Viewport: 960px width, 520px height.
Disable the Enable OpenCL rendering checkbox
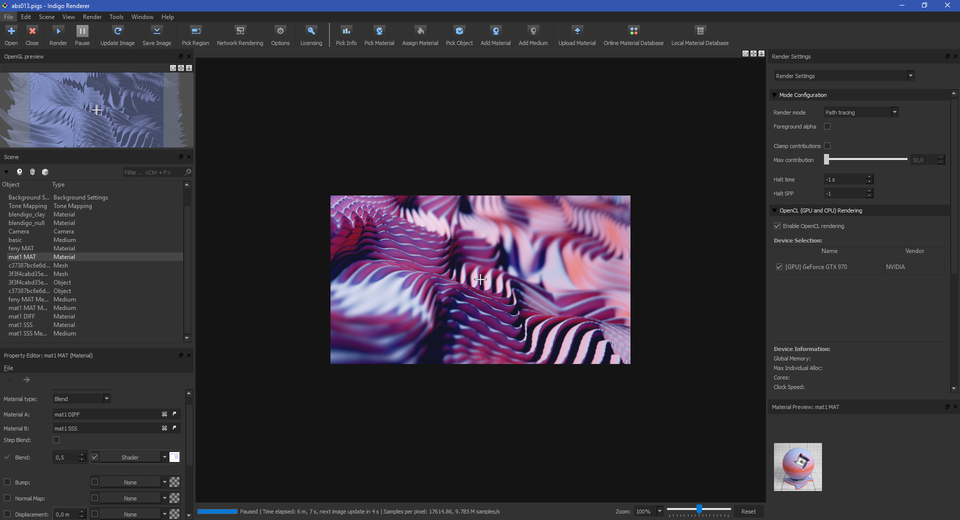pos(778,226)
